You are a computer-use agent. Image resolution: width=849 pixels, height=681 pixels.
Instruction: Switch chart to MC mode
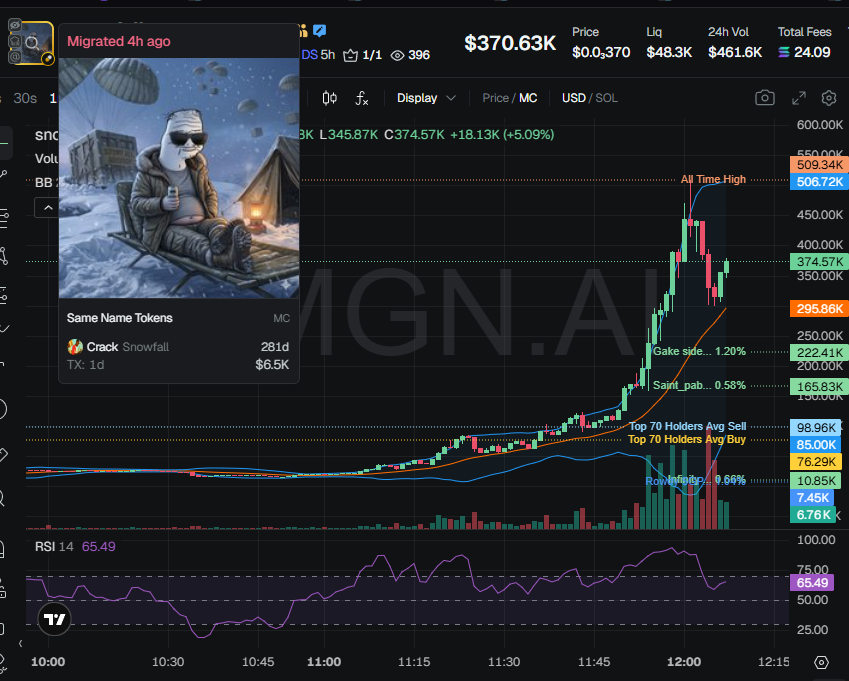click(x=528, y=98)
